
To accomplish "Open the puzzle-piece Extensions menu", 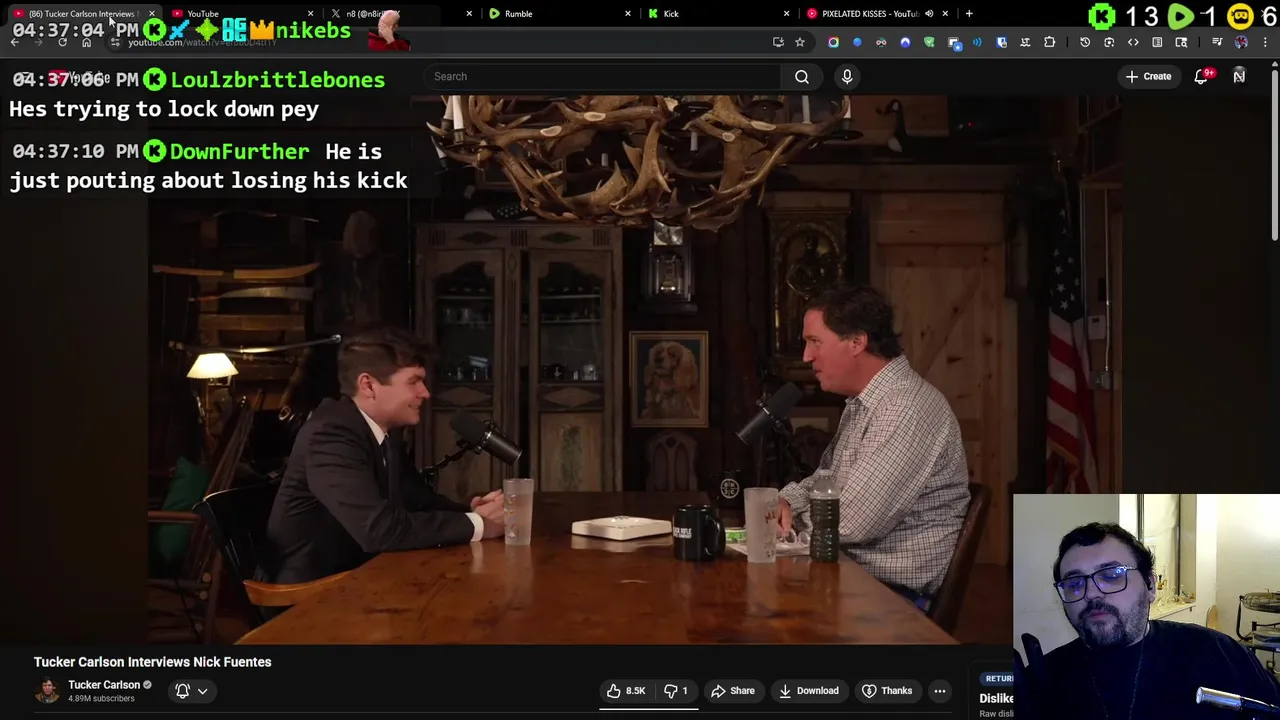I will 1049,42.
